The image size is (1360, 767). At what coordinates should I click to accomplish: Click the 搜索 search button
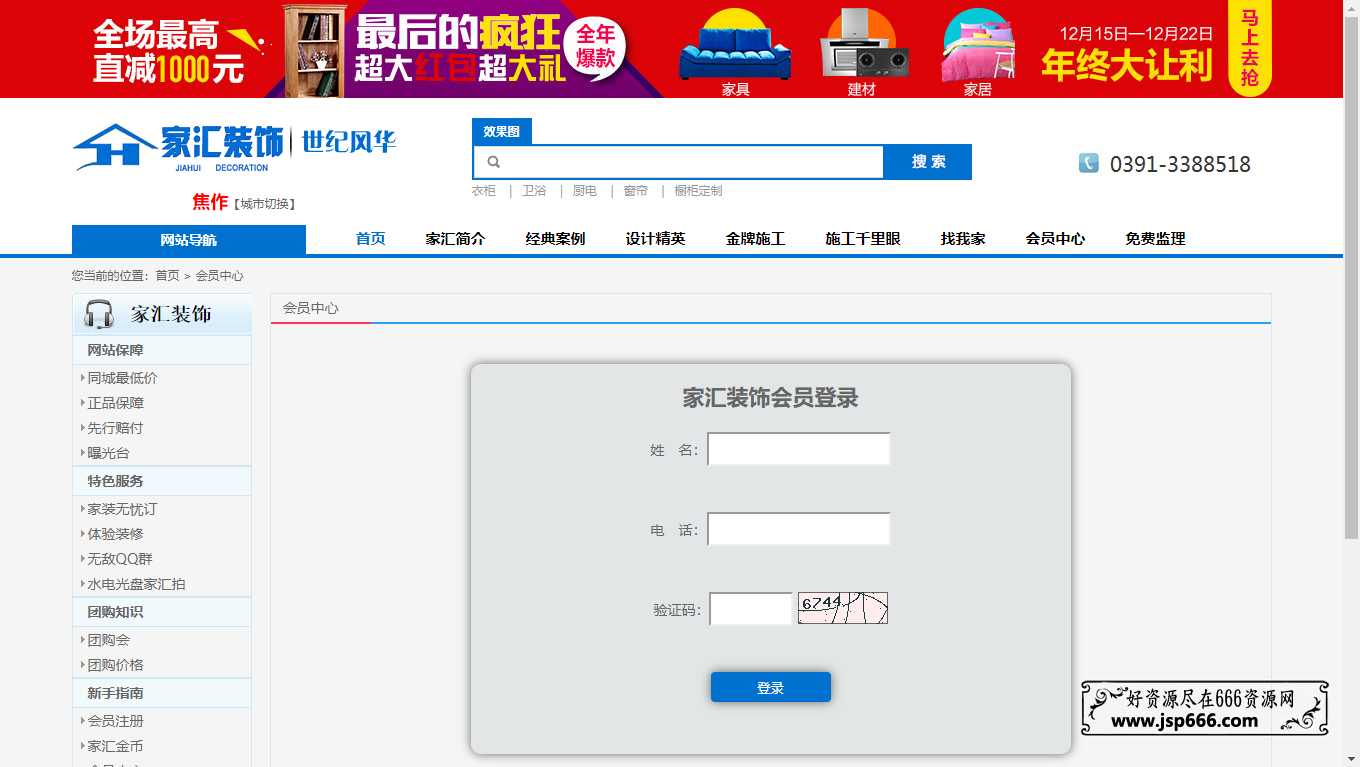[x=928, y=162]
